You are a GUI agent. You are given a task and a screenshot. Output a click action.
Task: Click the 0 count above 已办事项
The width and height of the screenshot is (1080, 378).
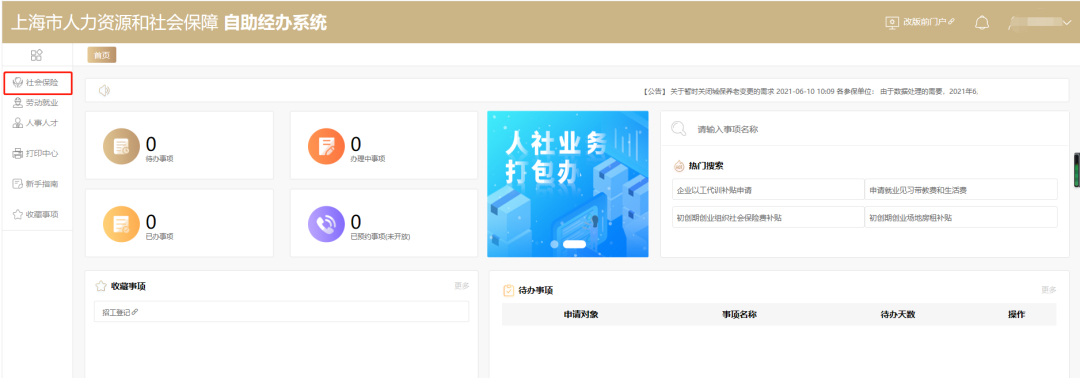click(151, 221)
